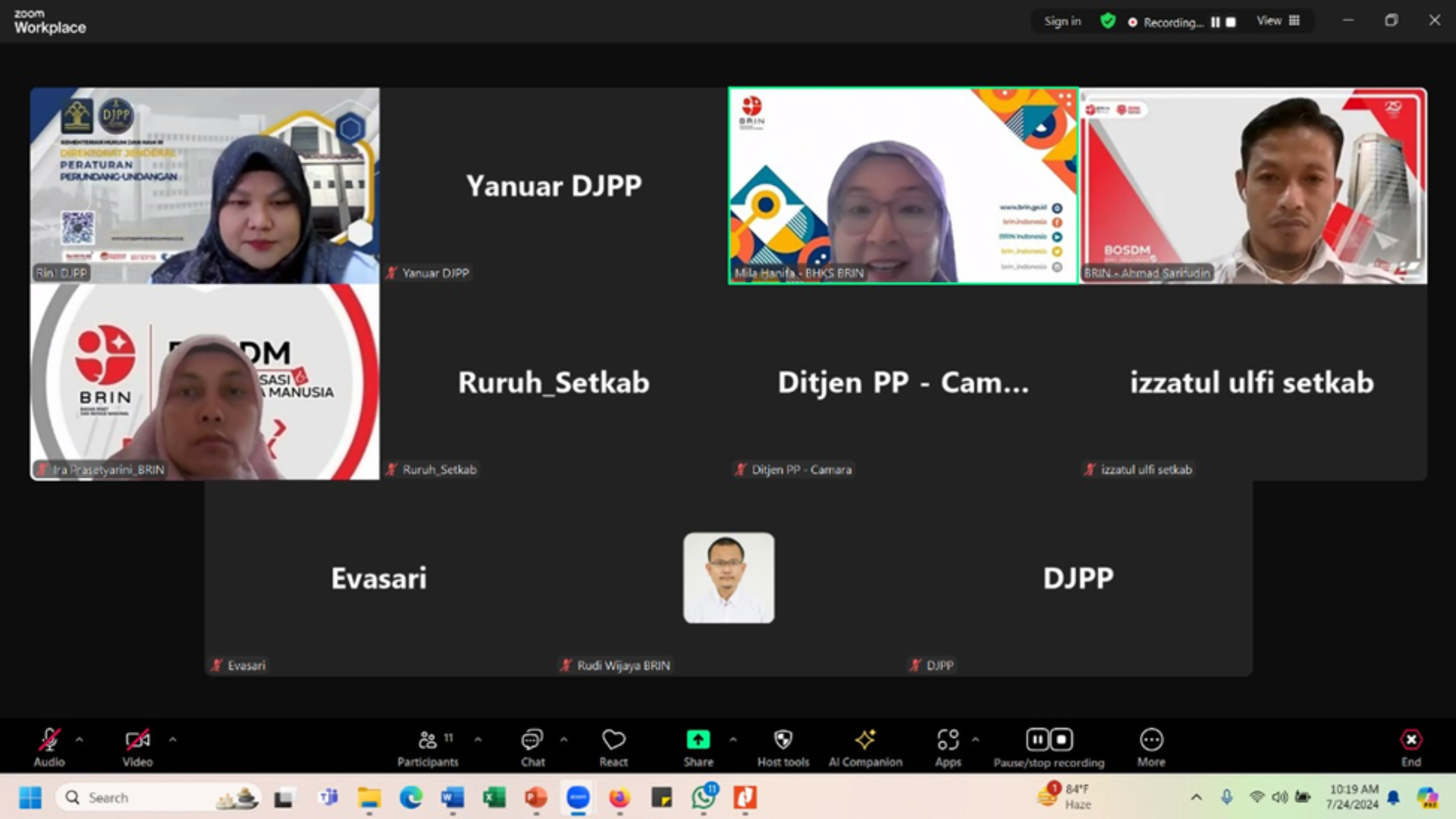The image size is (1456, 819).
Task: Click Pause/stop recording control in toolbar
Action: (x=1049, y=747)
